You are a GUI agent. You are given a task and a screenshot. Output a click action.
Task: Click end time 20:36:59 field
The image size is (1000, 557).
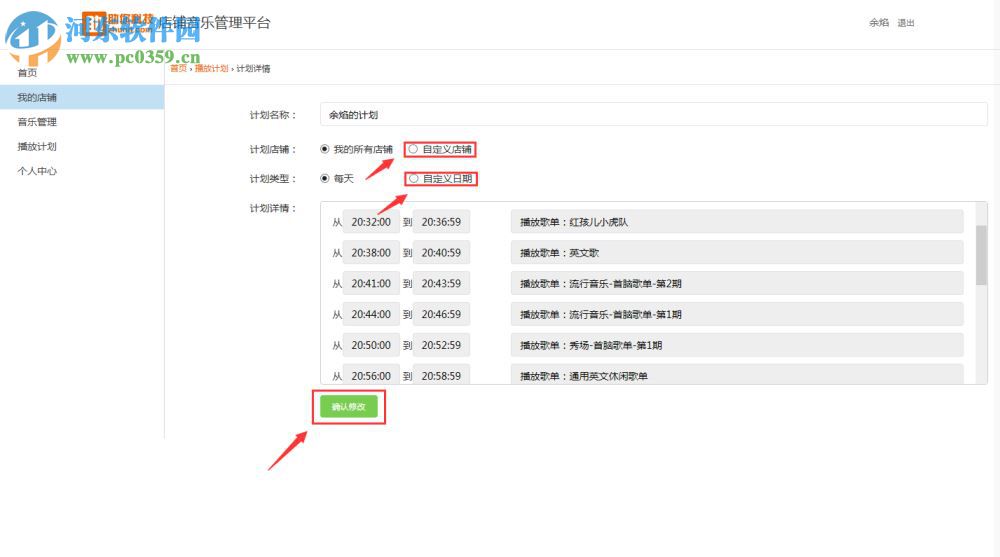(441, 222)
